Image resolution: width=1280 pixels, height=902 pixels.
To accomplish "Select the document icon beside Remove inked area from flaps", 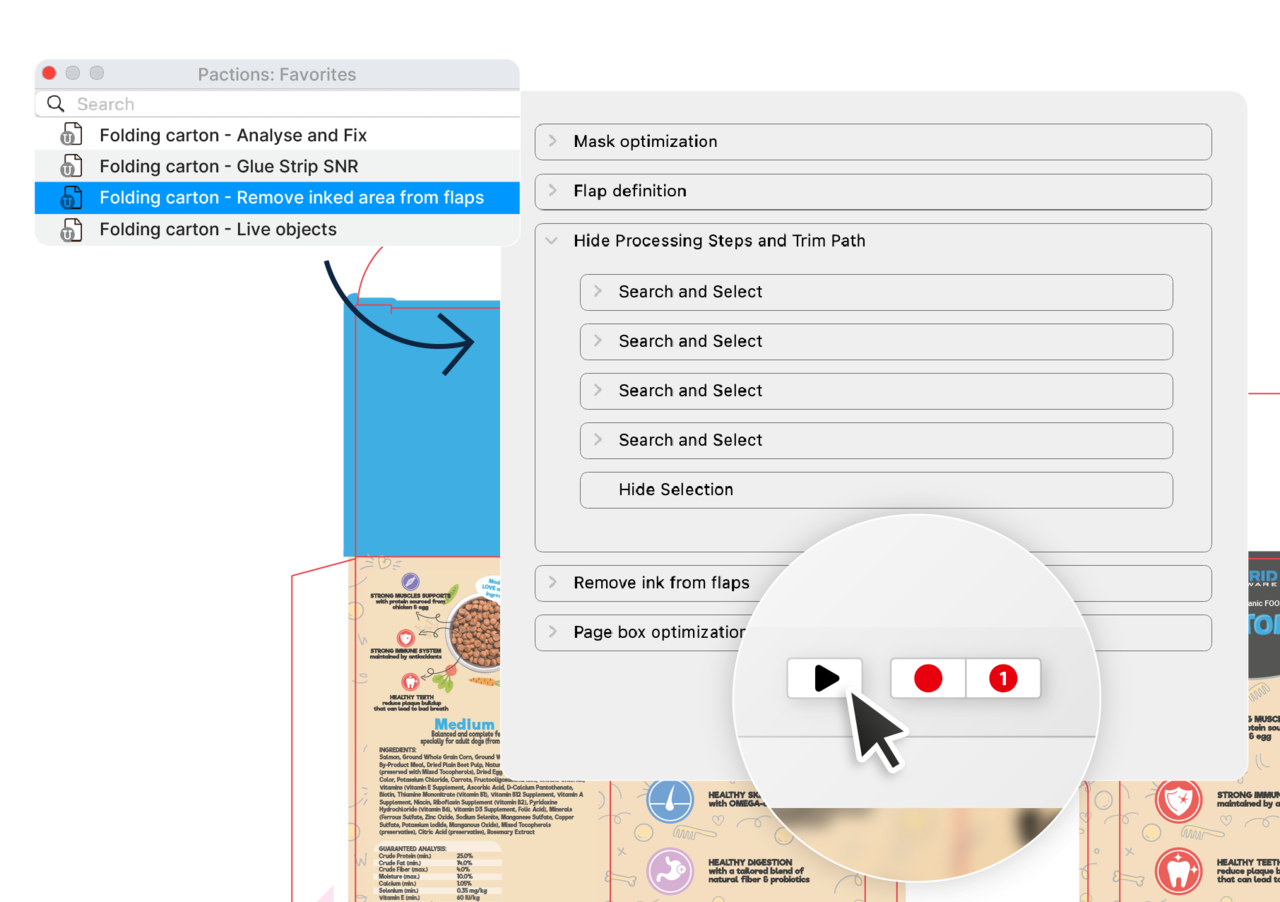I will click(x=71, y=197).
